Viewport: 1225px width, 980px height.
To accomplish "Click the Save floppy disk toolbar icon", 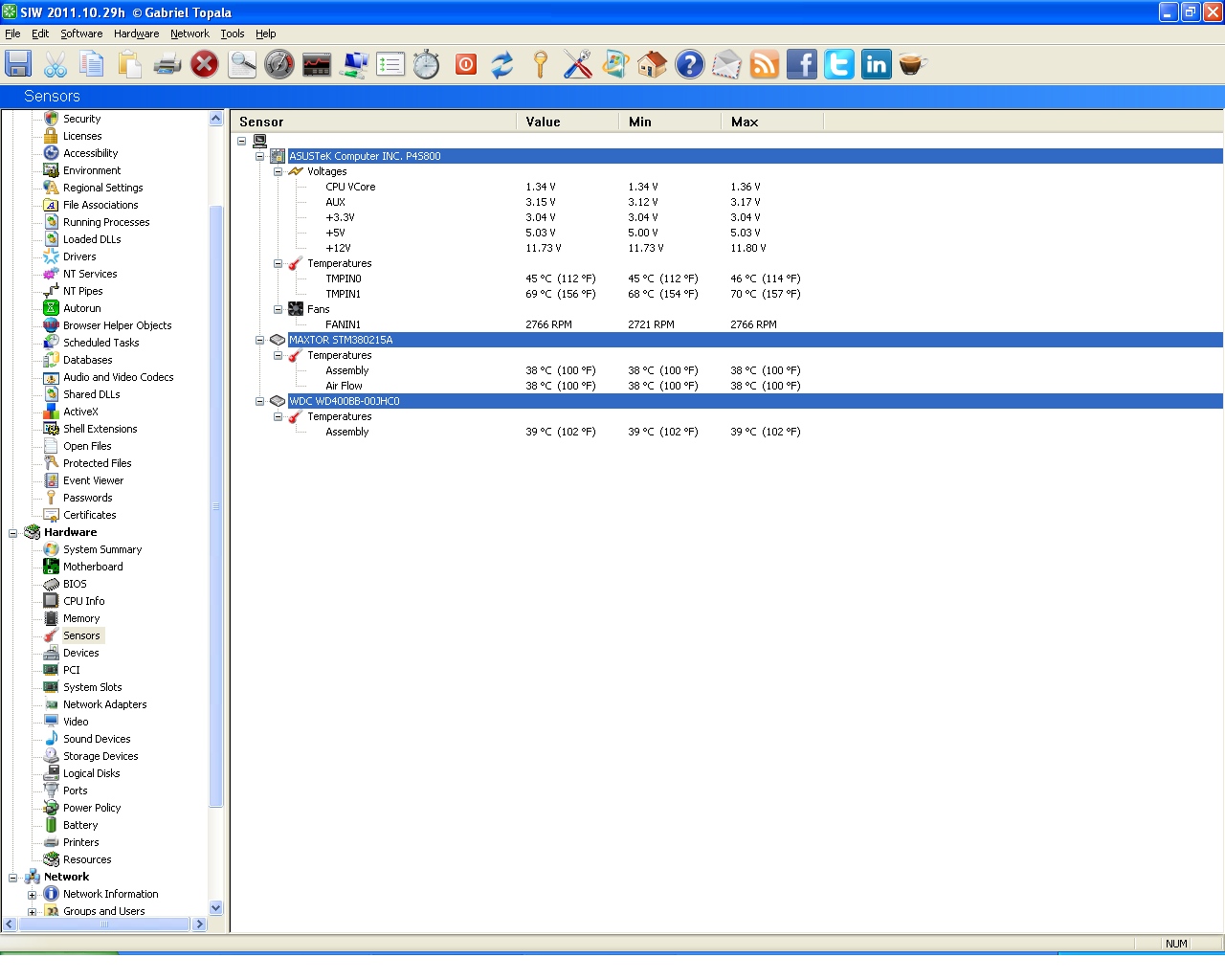I will pyautogui.click(x=18, y=64).
